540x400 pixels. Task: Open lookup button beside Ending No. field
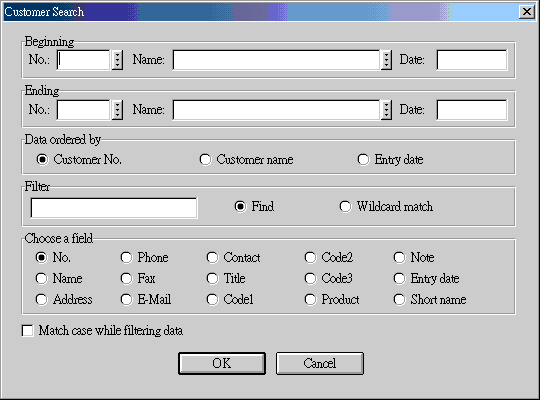pyautogui.click(x=117, y=110)
